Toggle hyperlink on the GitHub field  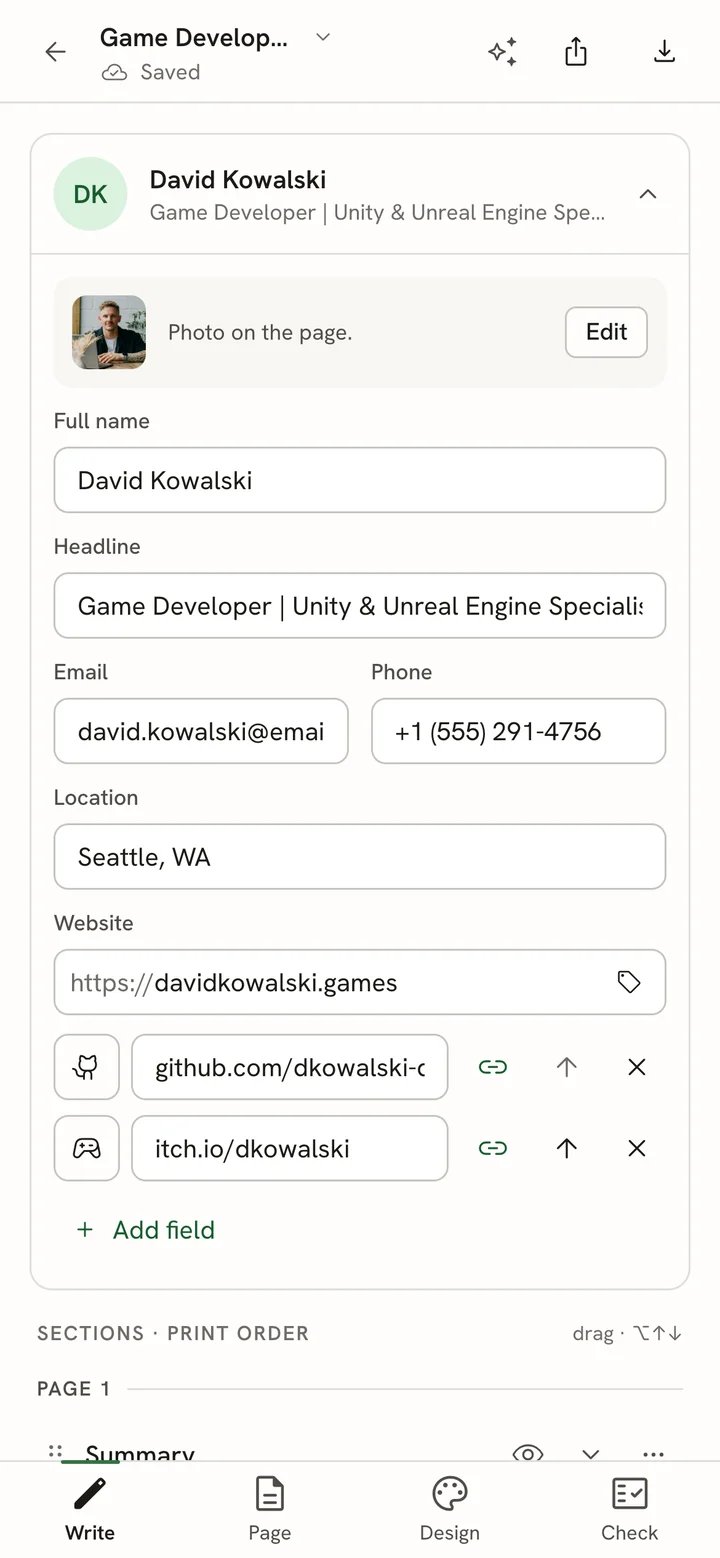pos(493,1067)
